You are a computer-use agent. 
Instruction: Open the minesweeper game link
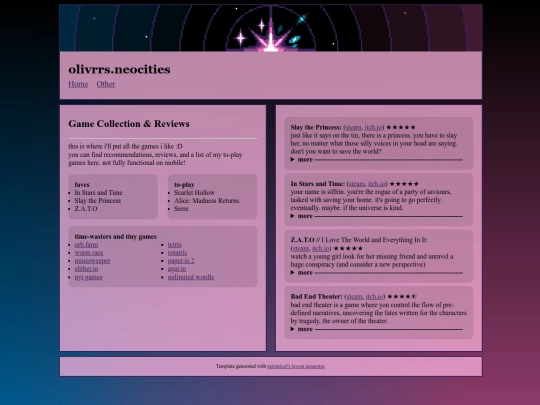[92, 261]
